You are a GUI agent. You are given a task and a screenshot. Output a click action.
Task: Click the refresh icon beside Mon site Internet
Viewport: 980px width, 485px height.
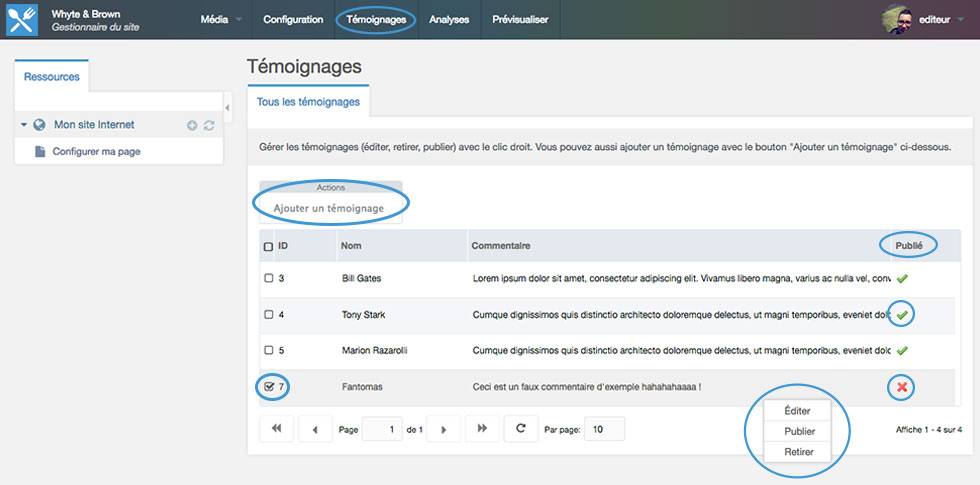(209, 125)
